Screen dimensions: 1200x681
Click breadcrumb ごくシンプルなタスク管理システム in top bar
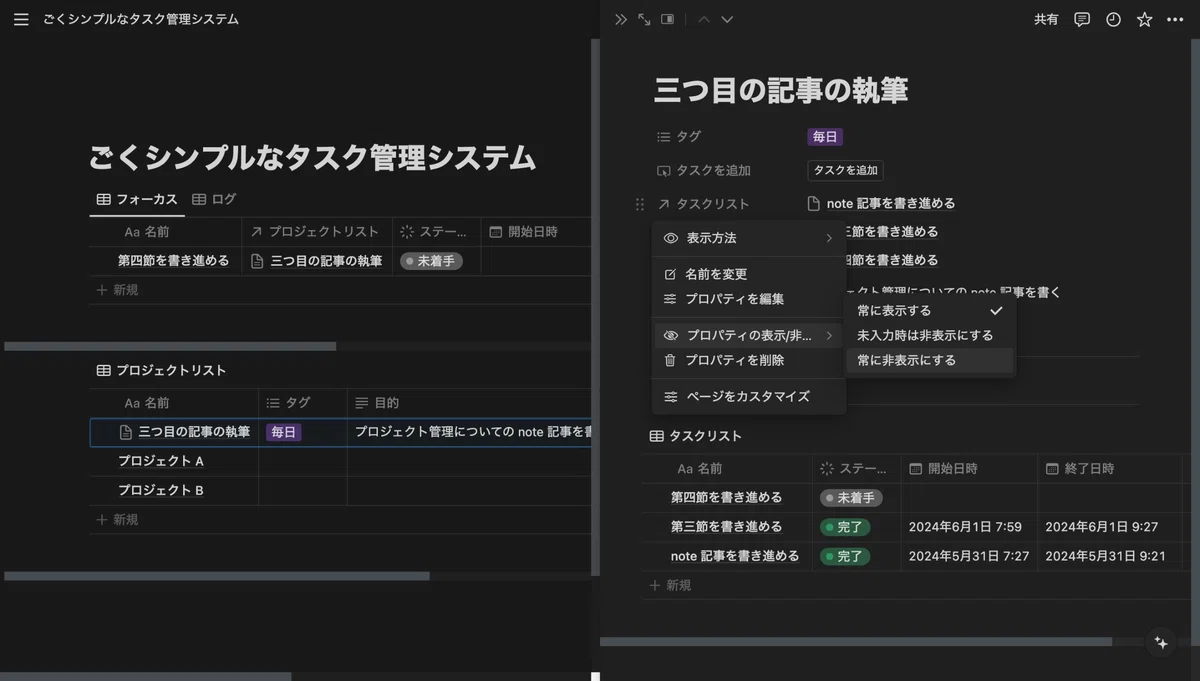tap(141, 19)
